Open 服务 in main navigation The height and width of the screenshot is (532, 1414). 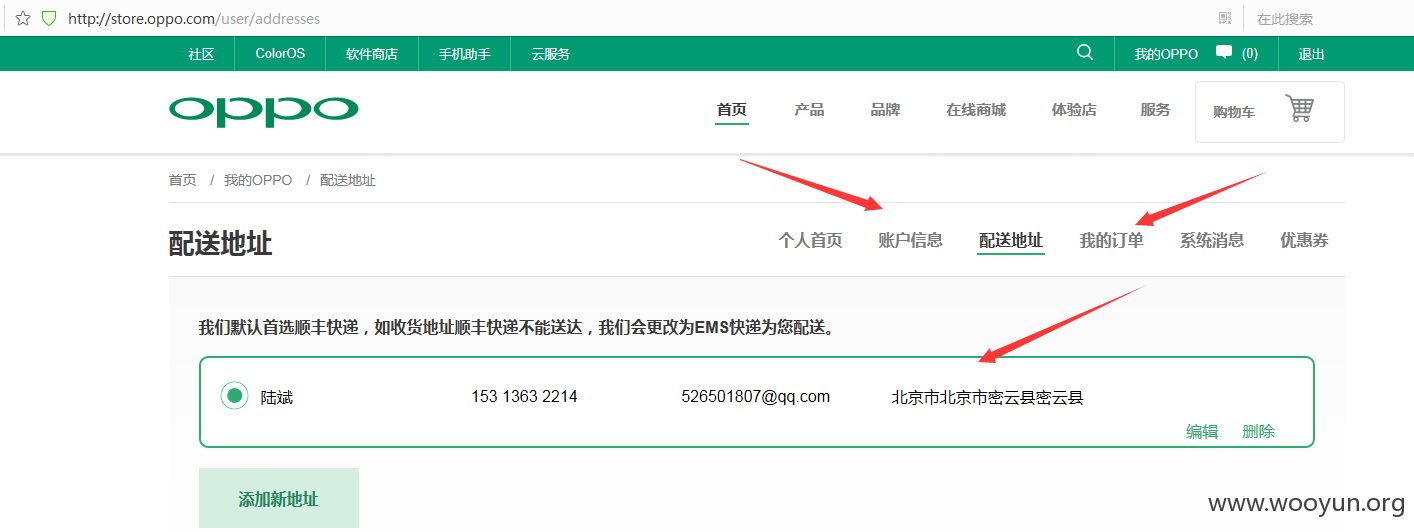click(x=1155, y=110)
